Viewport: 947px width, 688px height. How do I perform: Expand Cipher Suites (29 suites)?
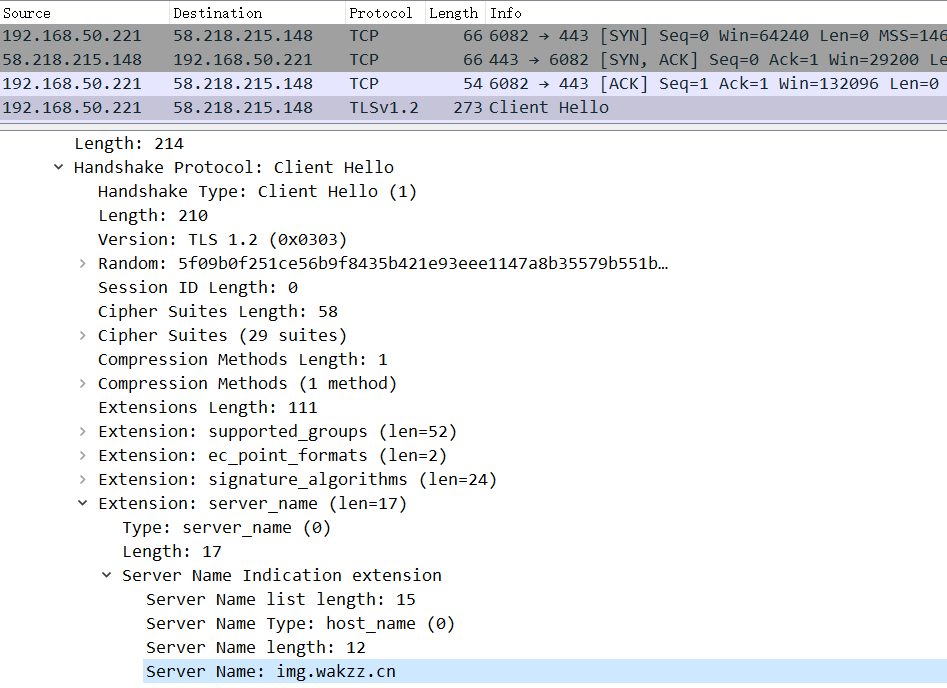pos(83,335)
